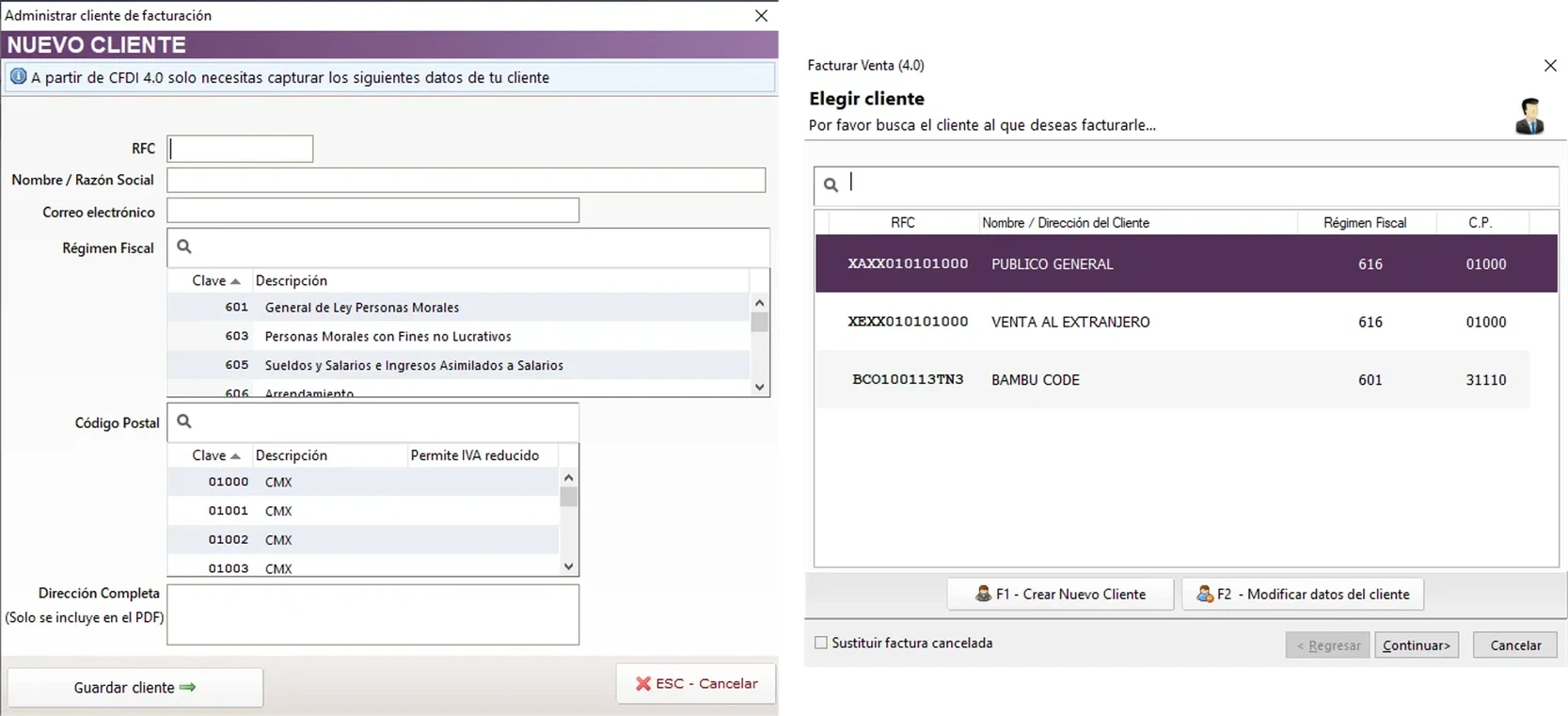This screenshot has height=716, width=1568.
Task: Select the BAMBU CODE client row
Action: (1173, 379)
